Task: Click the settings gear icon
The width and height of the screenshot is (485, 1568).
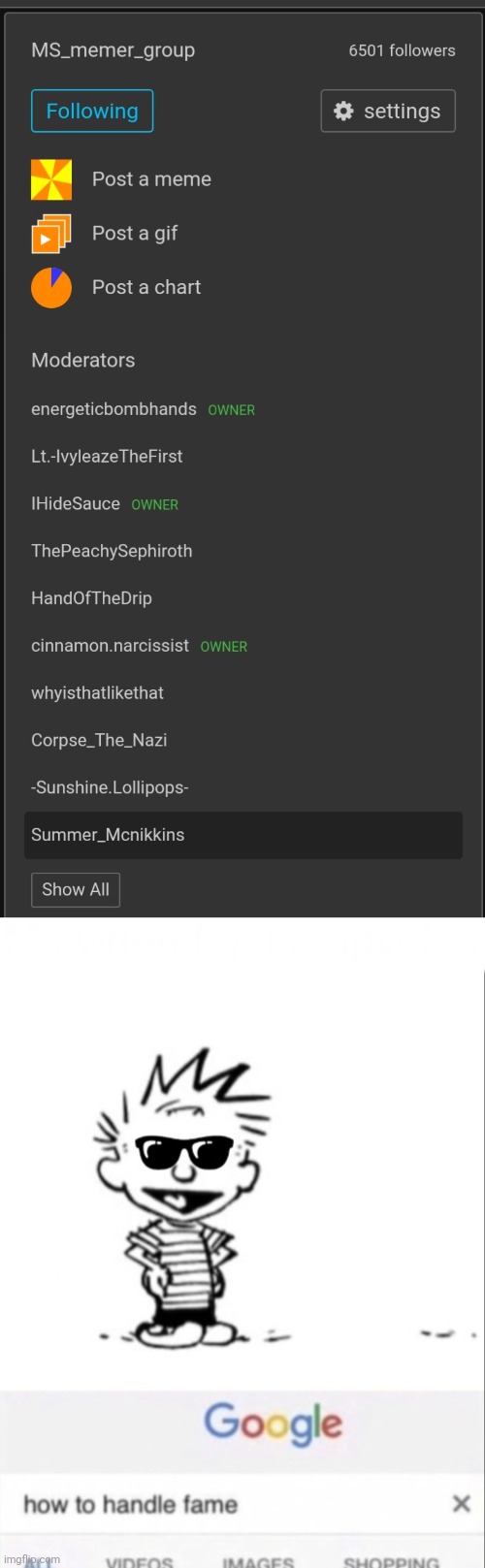Action: click(x=343, y=112)
